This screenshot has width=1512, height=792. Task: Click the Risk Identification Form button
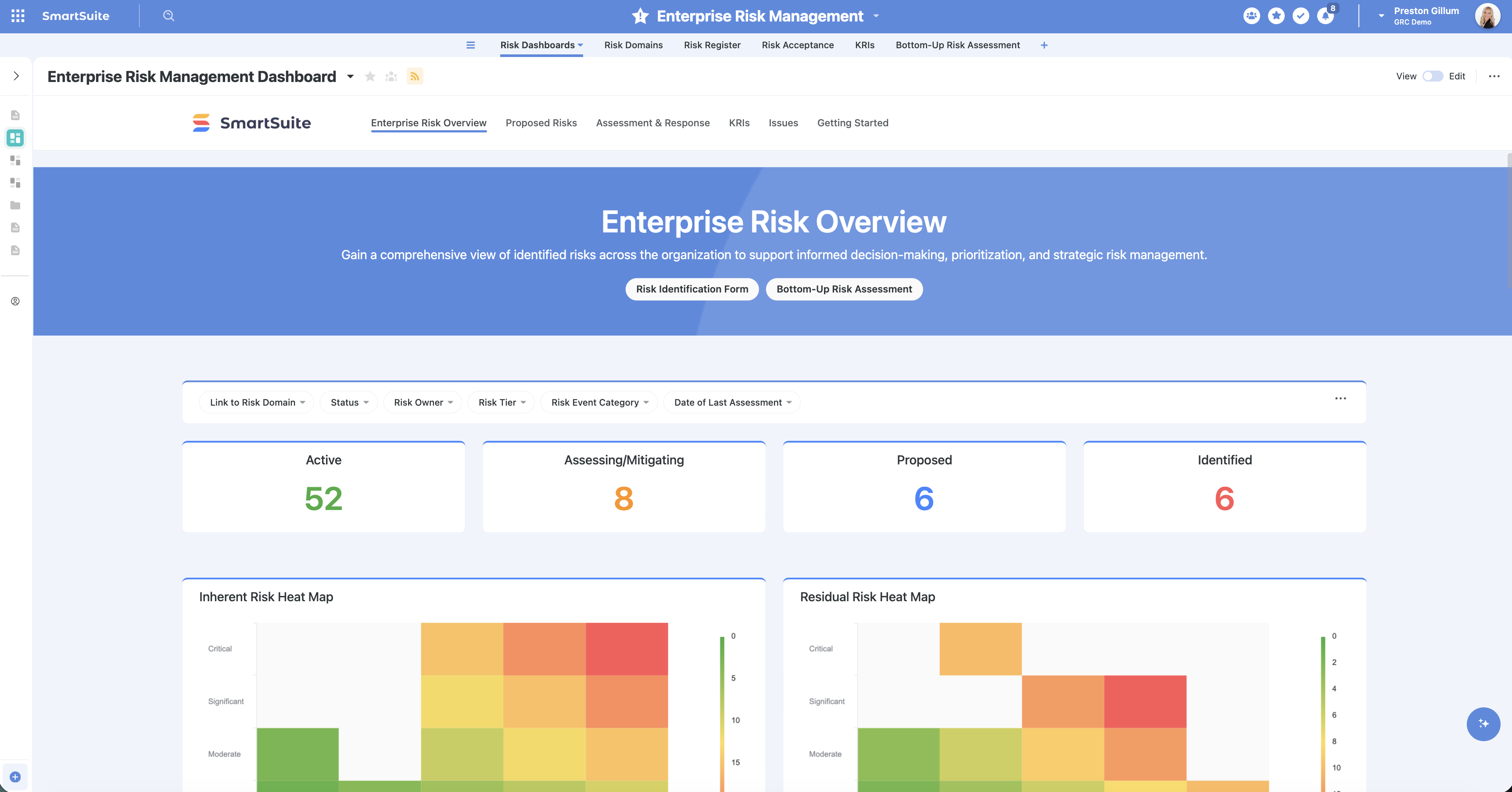click(x=692, y=289)
